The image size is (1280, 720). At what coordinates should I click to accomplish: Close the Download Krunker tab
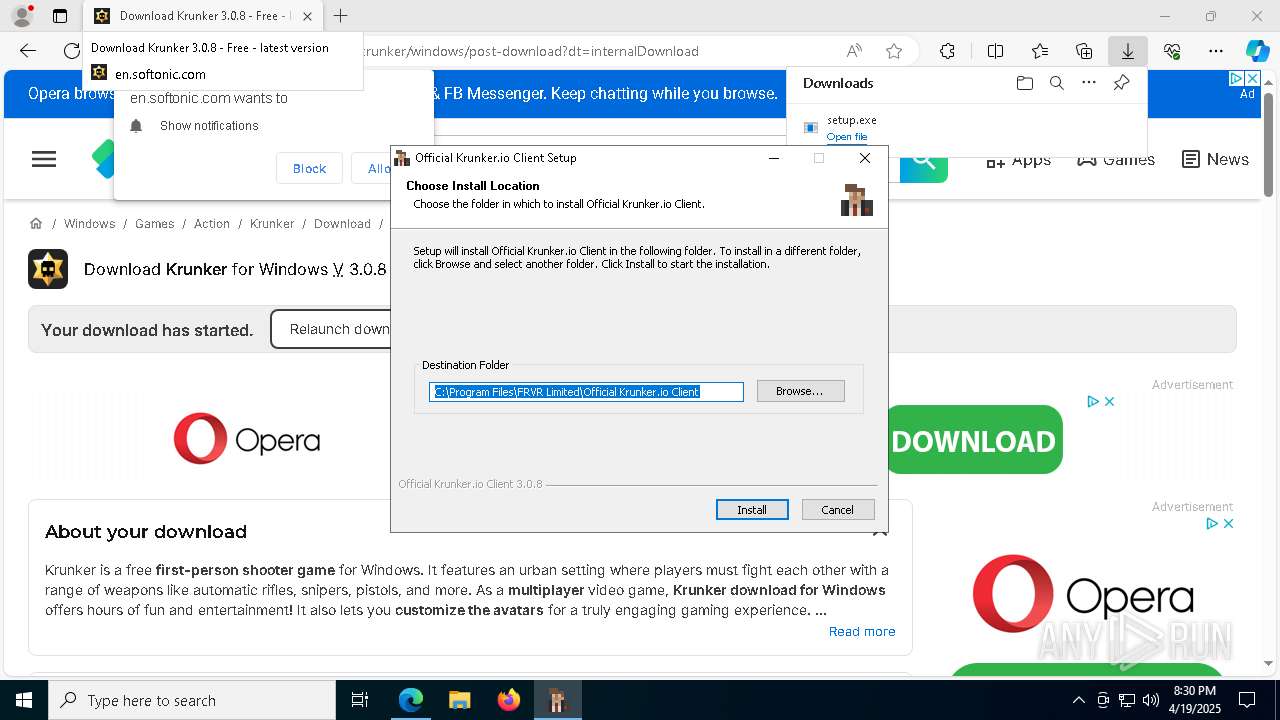[307, 16]
